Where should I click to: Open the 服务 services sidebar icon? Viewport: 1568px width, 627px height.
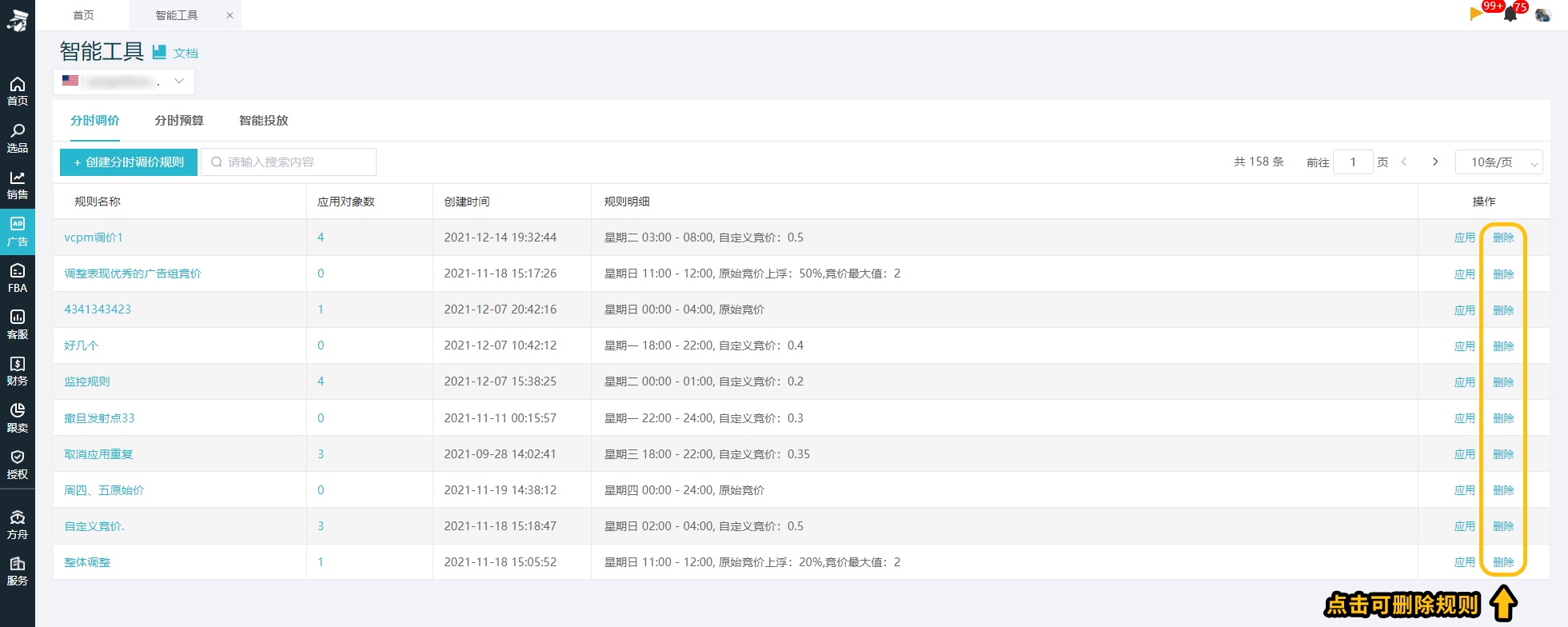click(x=18, y=571)
